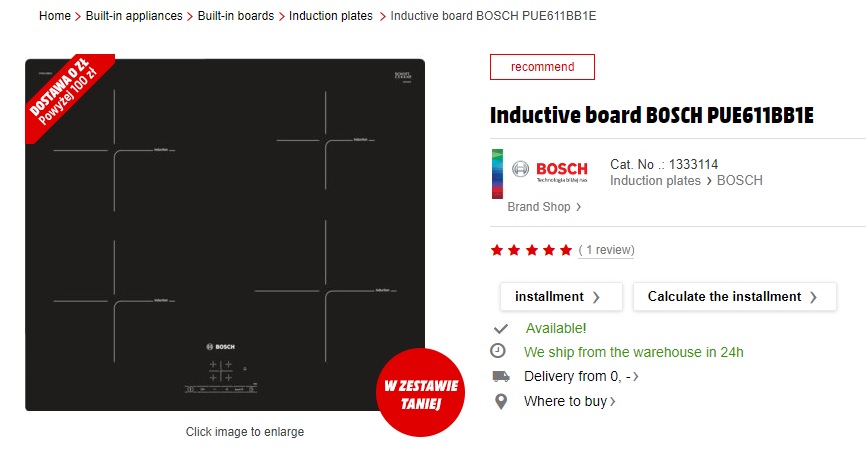Click the red 'W zestawie taniej' badge
The image size is (866, 456).
click(x=420, y=393)
